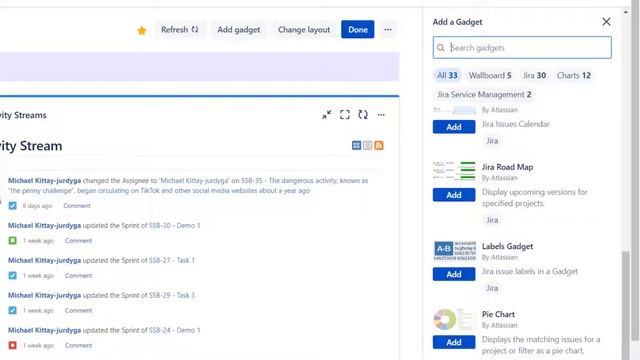Click the task icon beside 6 days ago
The width and height of the screenshot is (640, 360).
13,206
